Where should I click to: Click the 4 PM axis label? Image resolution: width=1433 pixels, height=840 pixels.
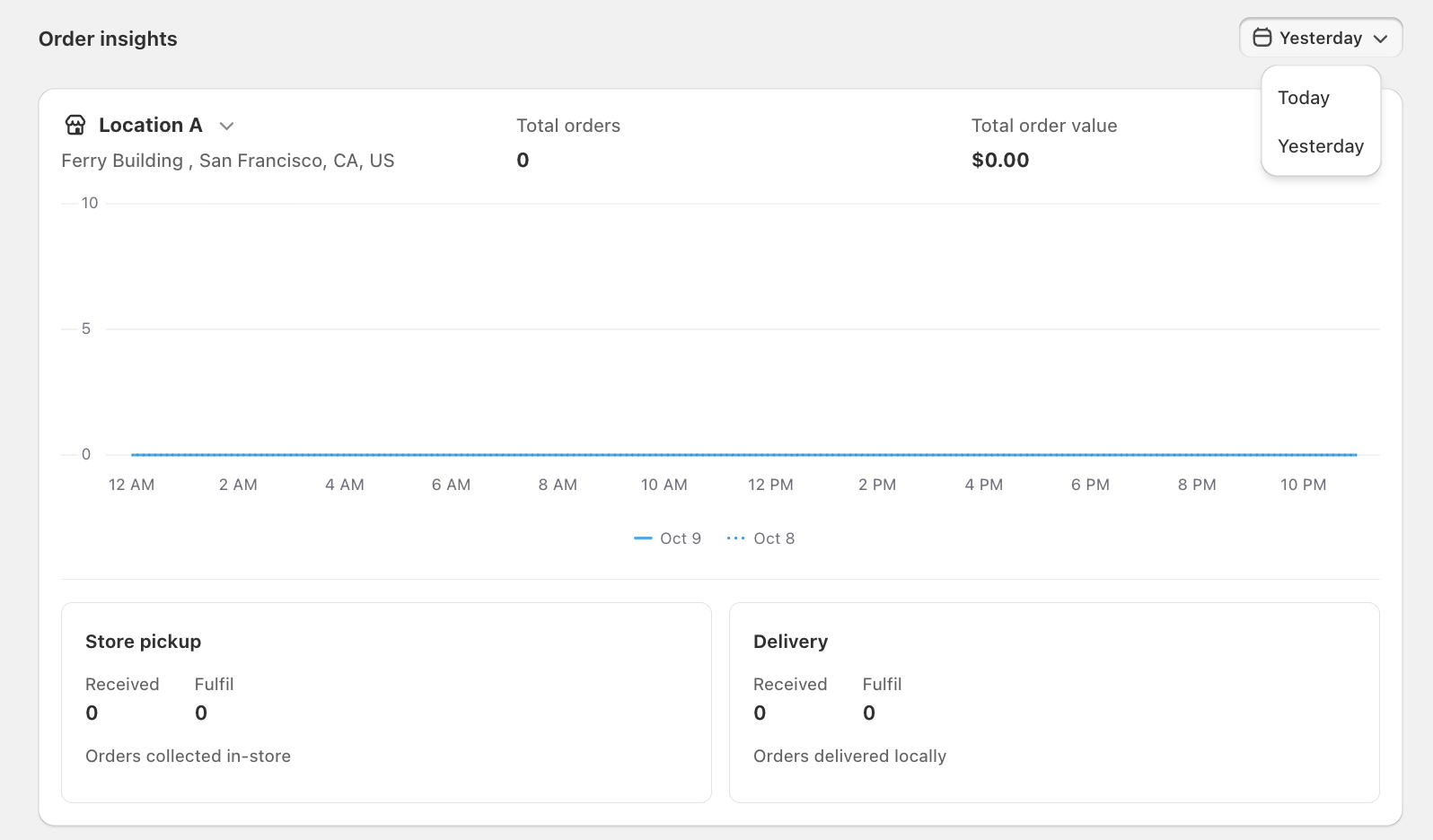[x=983, y=485]
